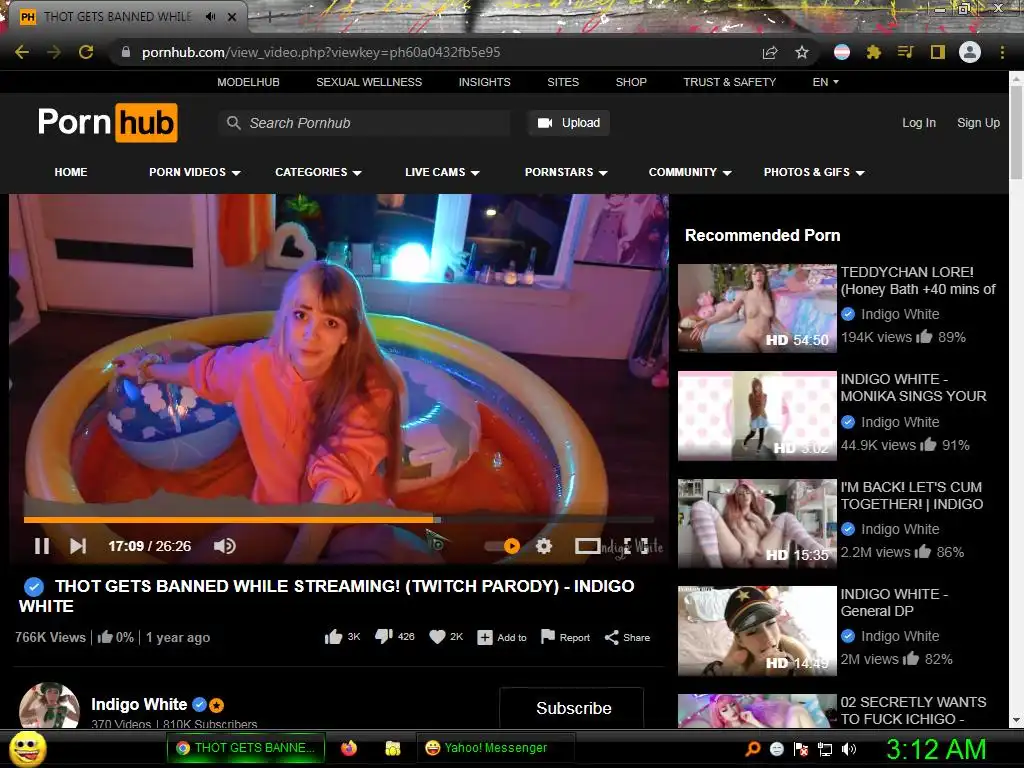Switch to Yahoo! Messenger taskbar item
Image resolution: width=1024 pixels, height=768 pixels.
tap(496, 748)
